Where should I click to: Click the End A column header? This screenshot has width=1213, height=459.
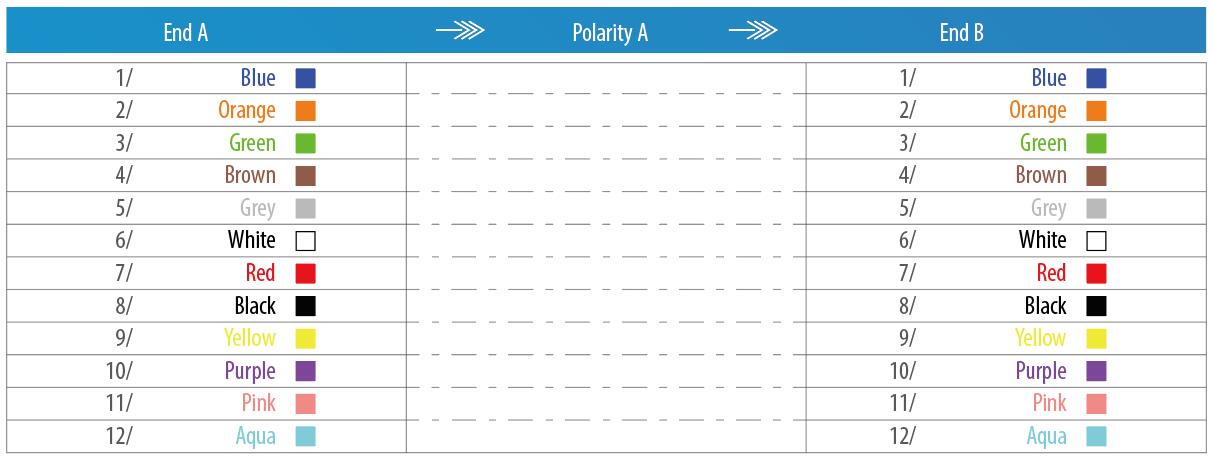tap(186, 32)
